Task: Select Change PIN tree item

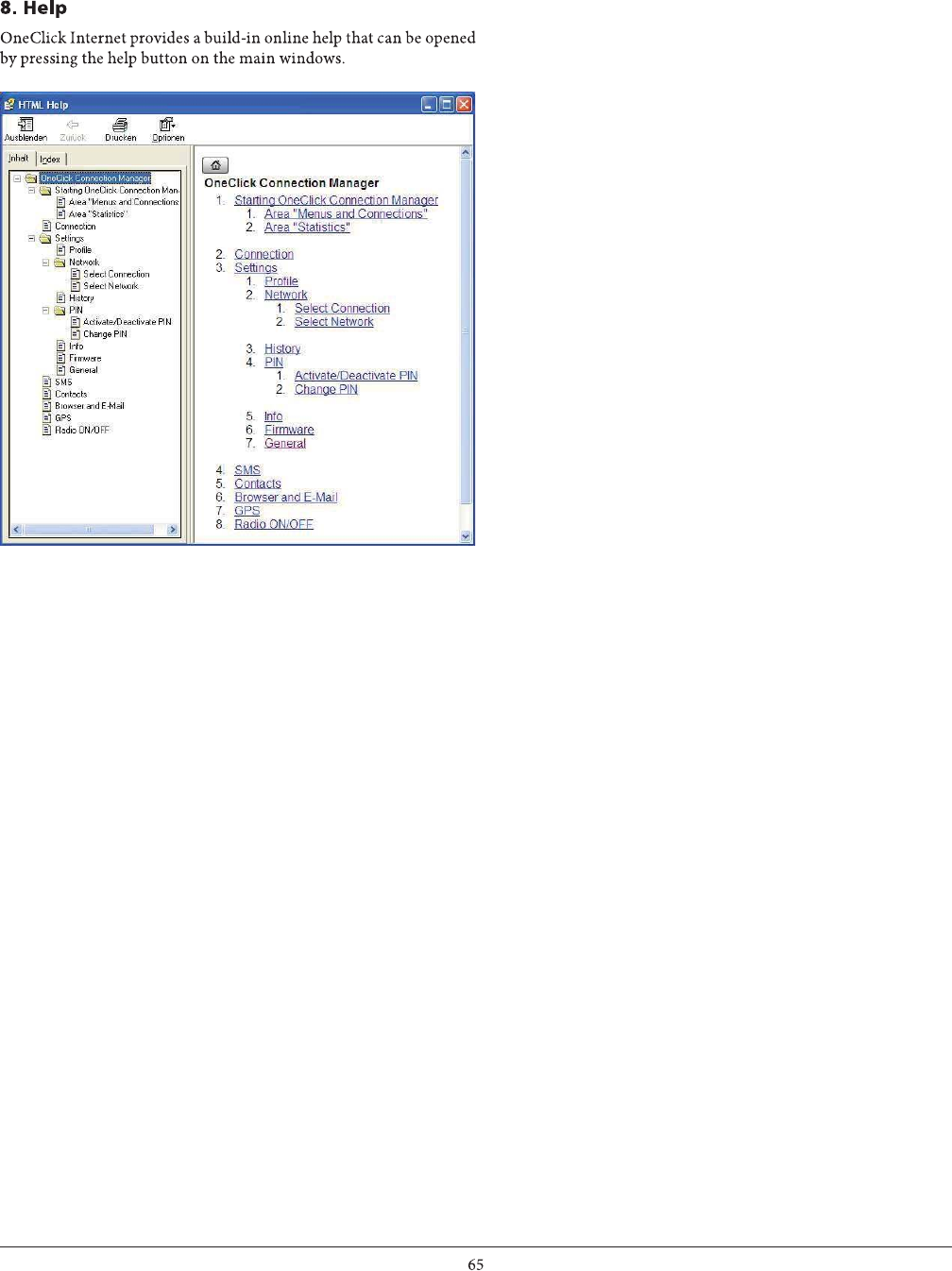Action: click(105, 334)
